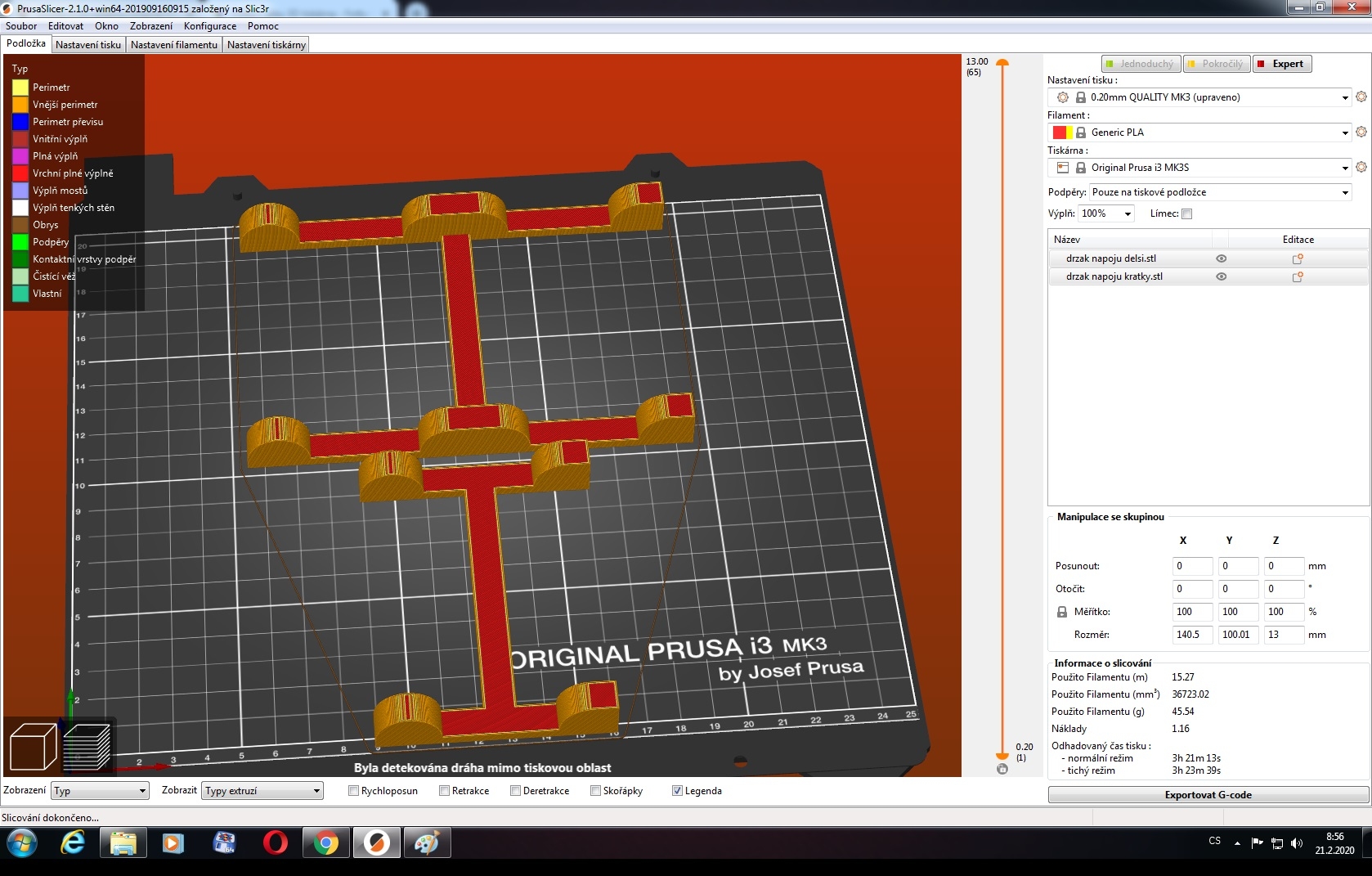Click the lock icon beside Měřítko
Screen dimensions: 1372x876
1062,612
